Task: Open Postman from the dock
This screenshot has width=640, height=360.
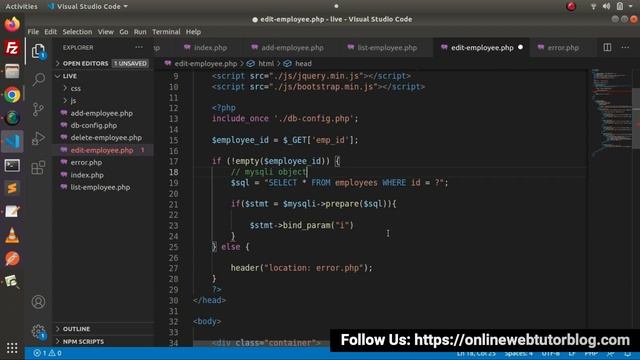Action: click(12, 259)
